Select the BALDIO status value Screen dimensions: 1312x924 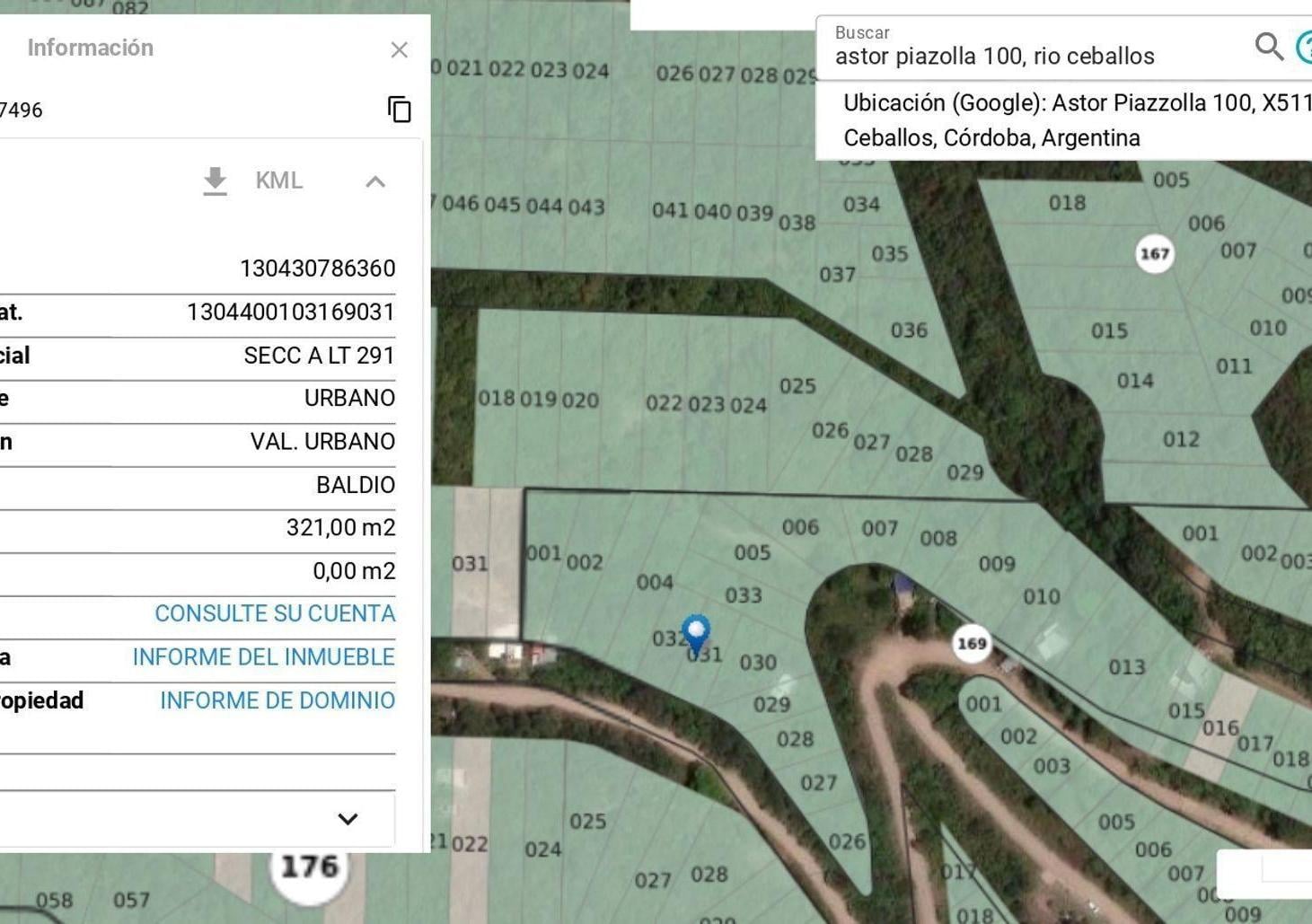pos(356,485)
